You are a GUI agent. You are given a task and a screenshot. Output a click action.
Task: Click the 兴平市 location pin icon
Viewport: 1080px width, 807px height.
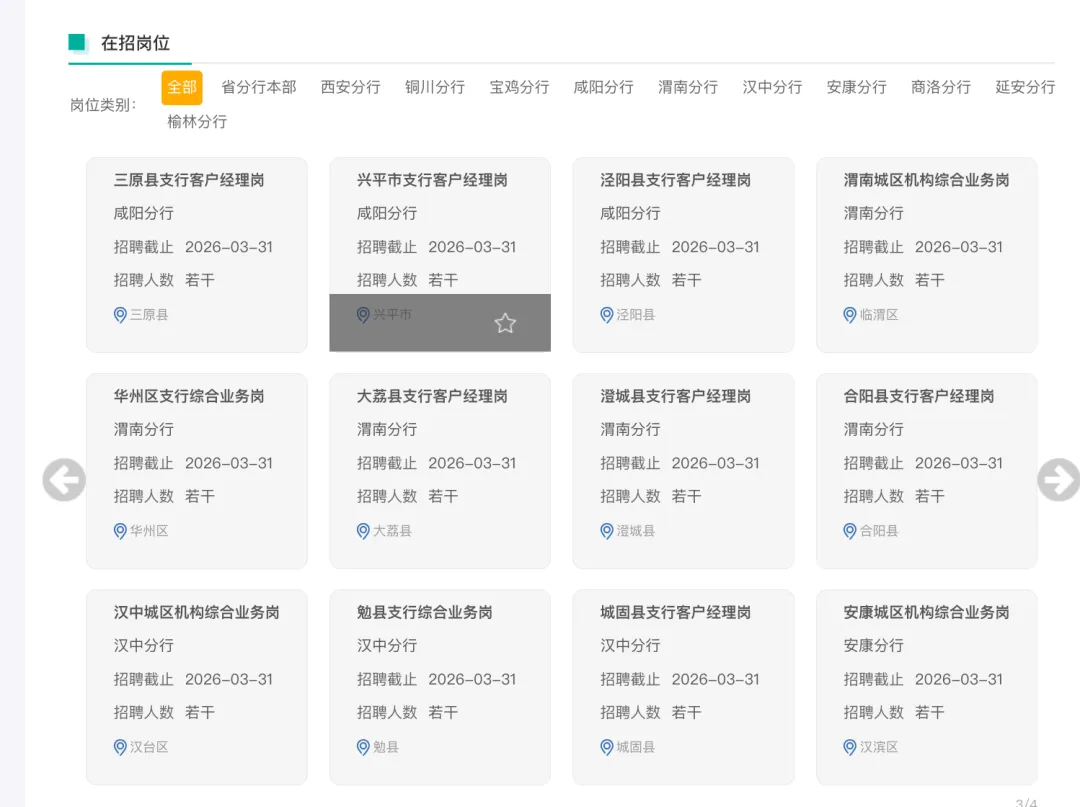point(363,315)
